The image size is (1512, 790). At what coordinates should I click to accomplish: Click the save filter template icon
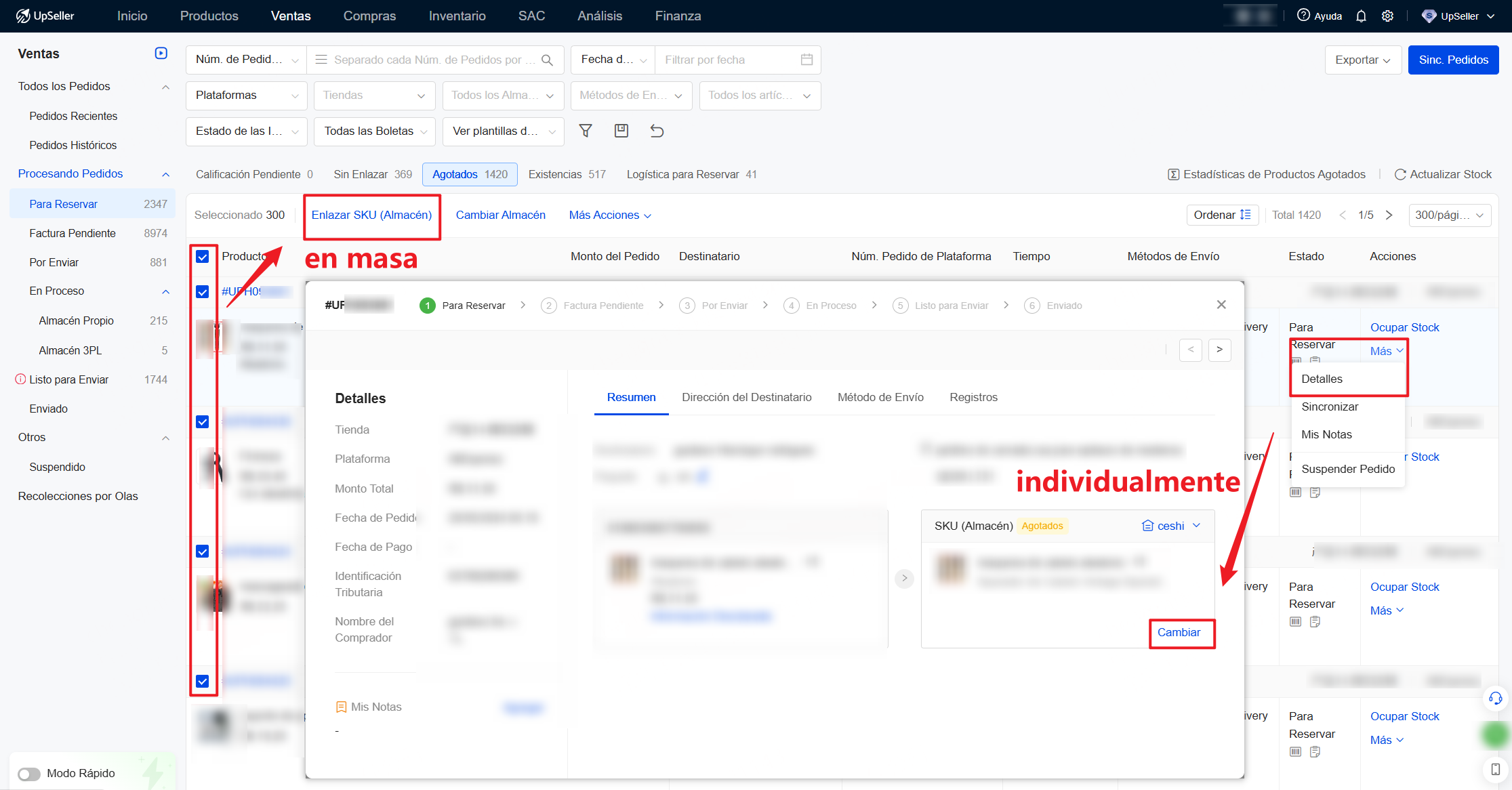click(x=621, y=131)
